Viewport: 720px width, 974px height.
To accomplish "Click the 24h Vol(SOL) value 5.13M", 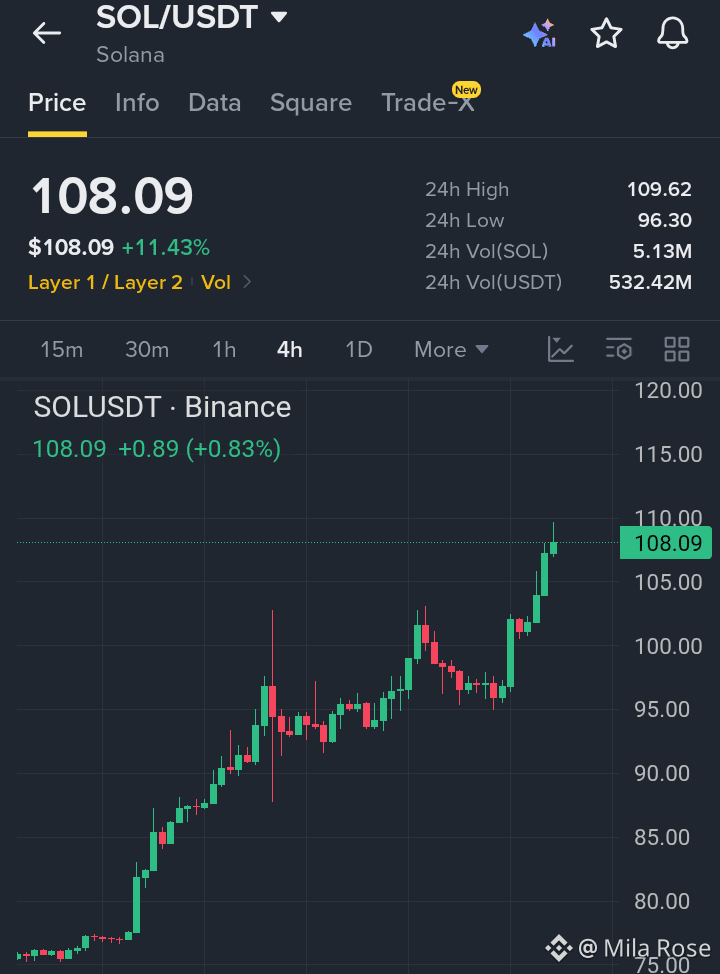I will point(662,251).
